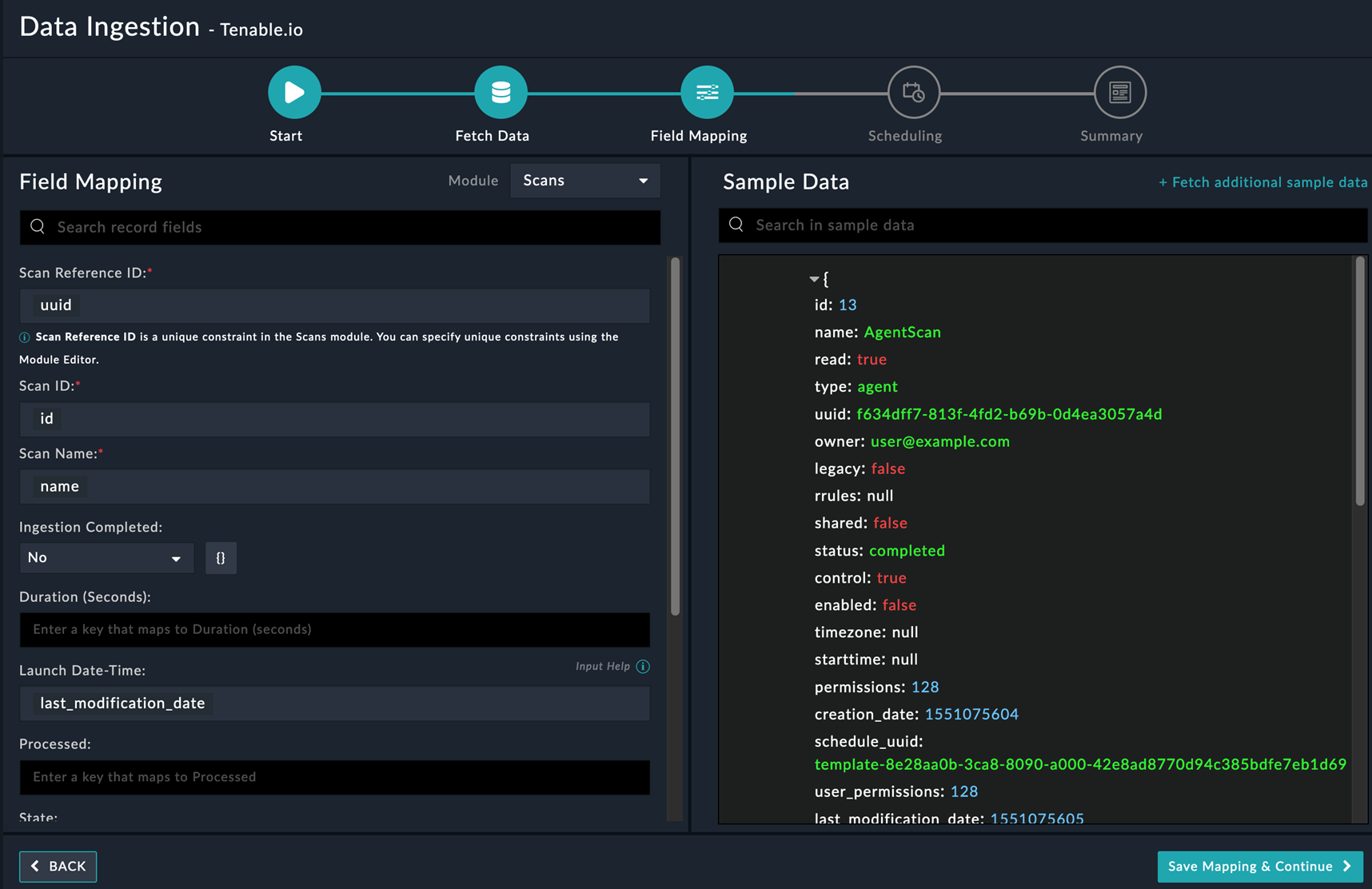Go back using the BACK button
This screenshot has width=1372, height=889.
click(58, 867)
